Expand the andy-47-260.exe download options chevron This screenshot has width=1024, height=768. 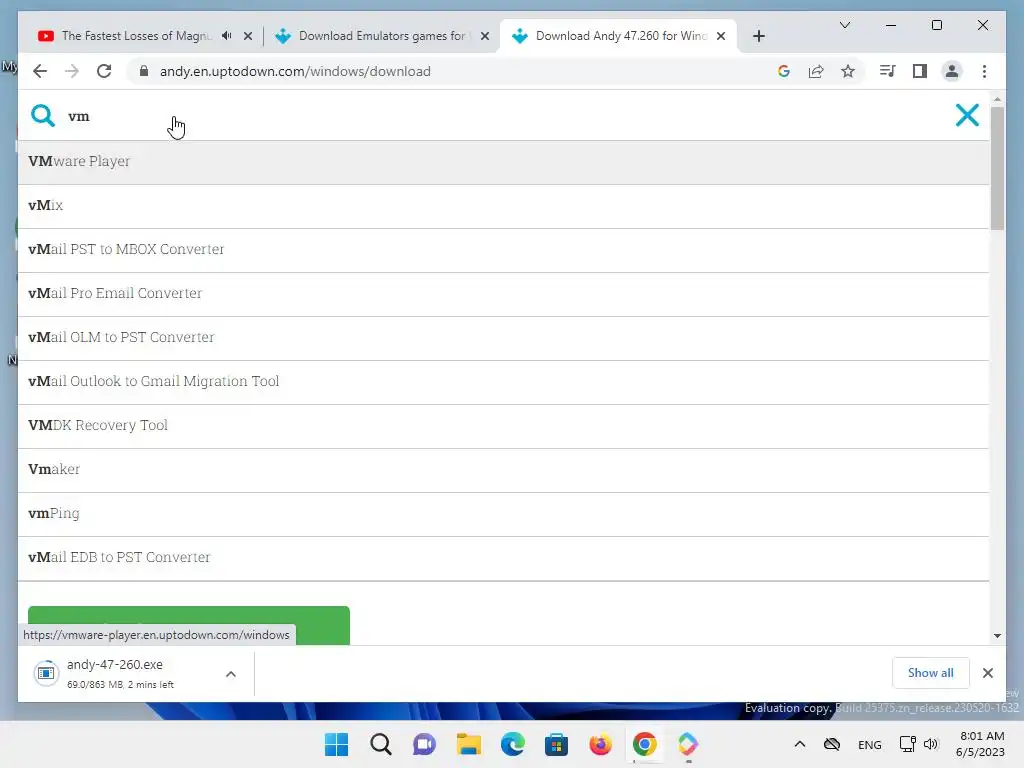tap(231, 674)
